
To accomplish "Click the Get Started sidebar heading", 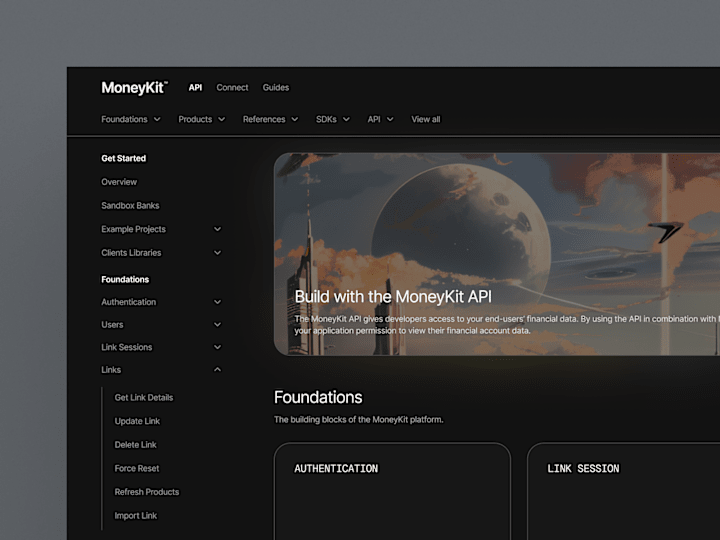I will pyautogui.click(x=124, y=158).
